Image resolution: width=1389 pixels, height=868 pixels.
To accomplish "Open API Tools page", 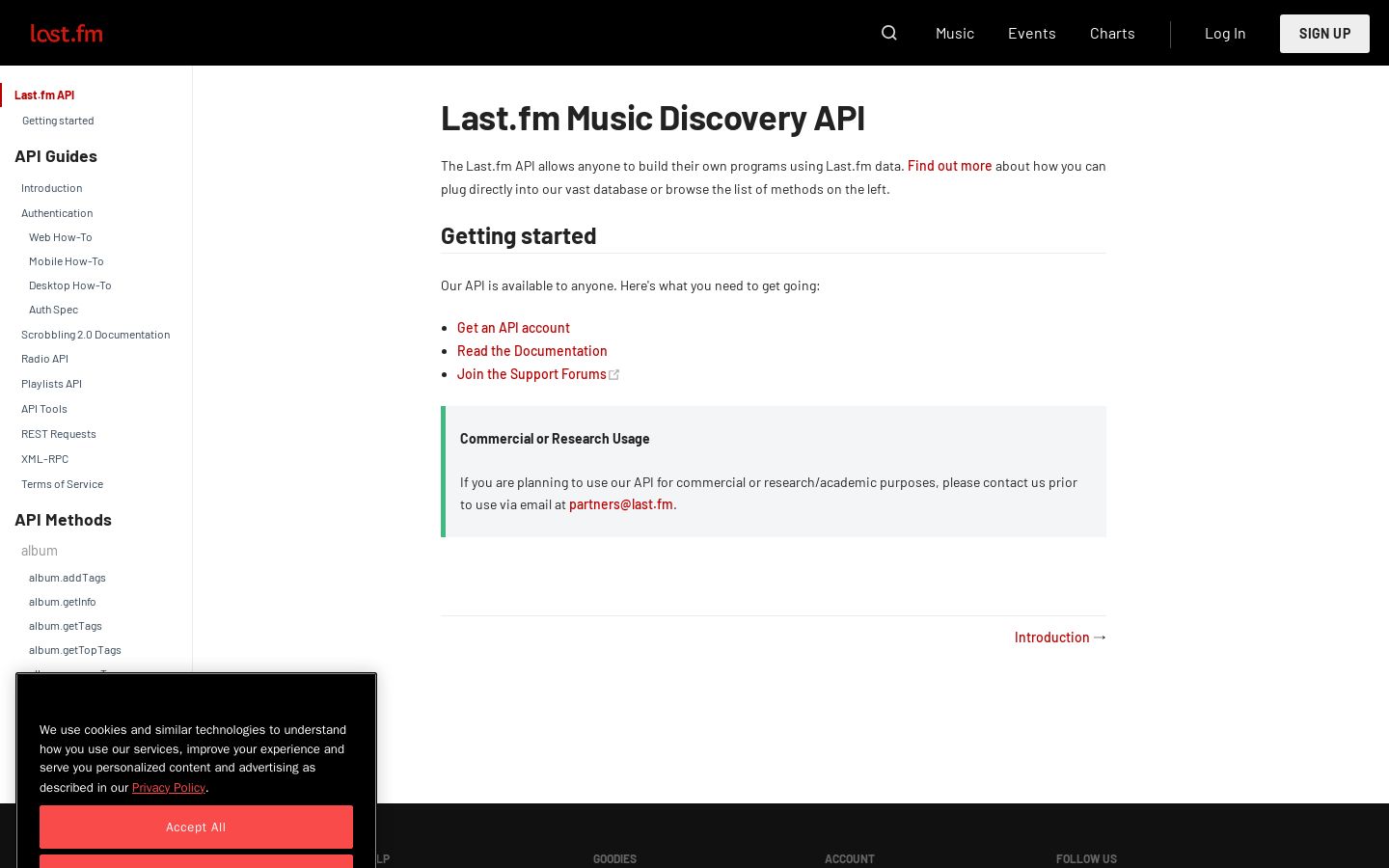I will pos(44,409).
